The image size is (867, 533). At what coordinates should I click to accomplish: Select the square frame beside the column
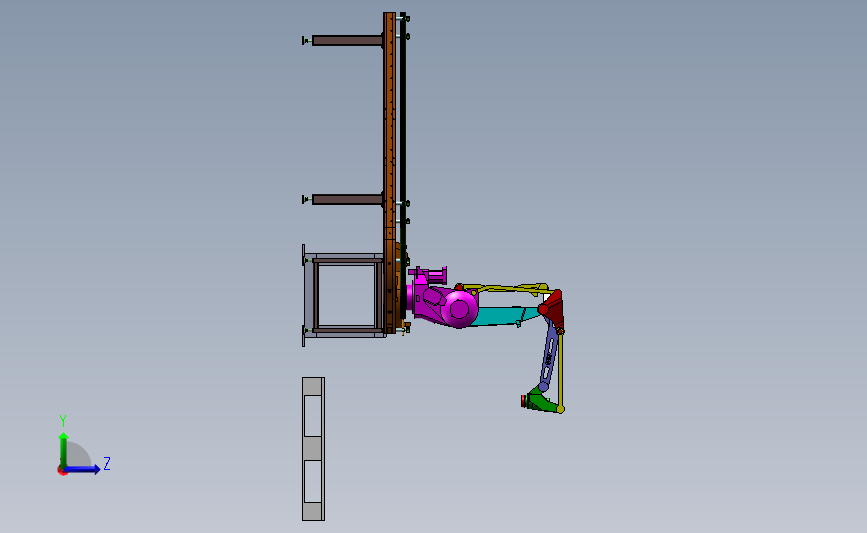click(346, 295)
